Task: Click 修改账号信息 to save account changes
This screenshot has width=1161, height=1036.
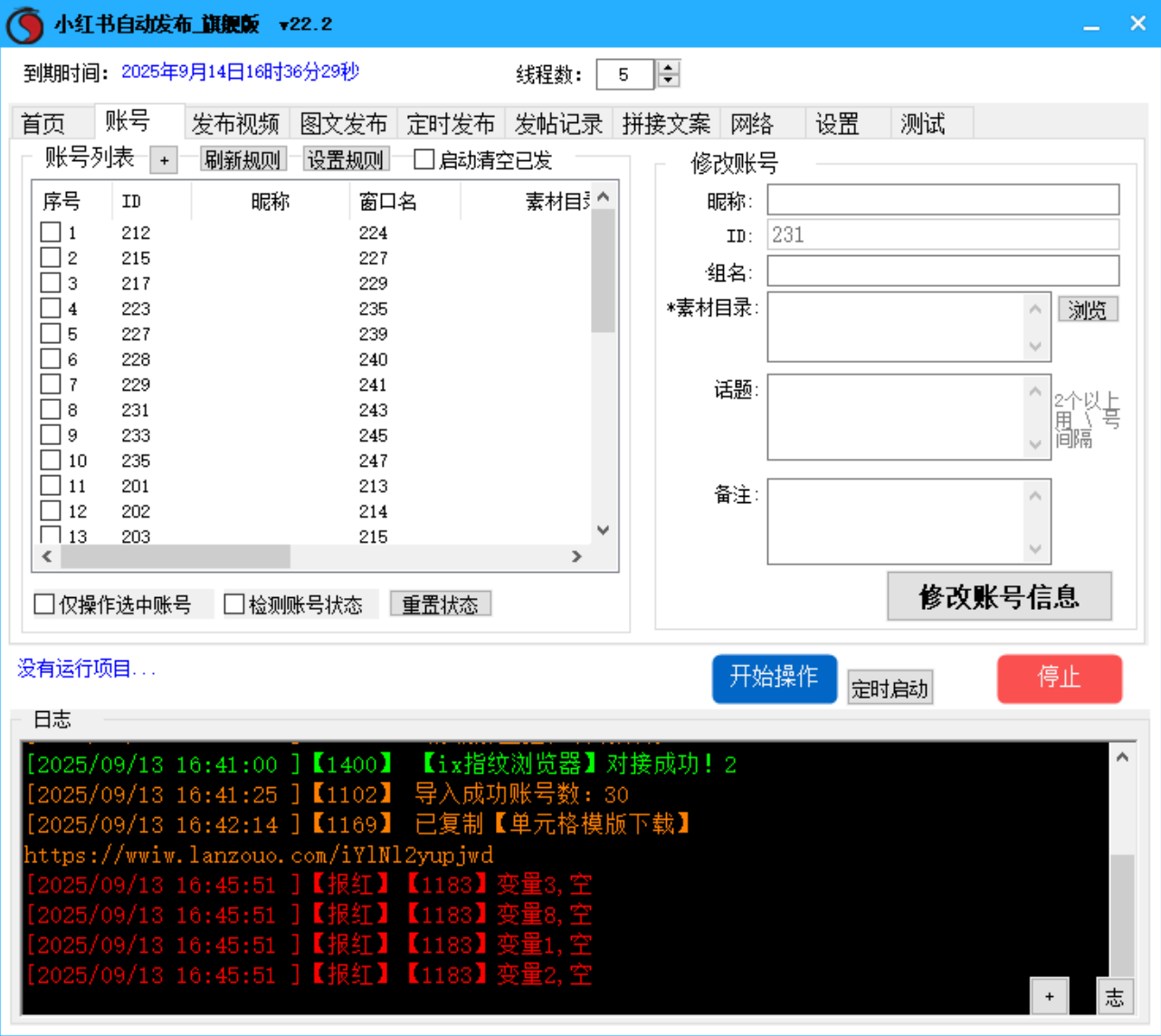Action: 999,595
